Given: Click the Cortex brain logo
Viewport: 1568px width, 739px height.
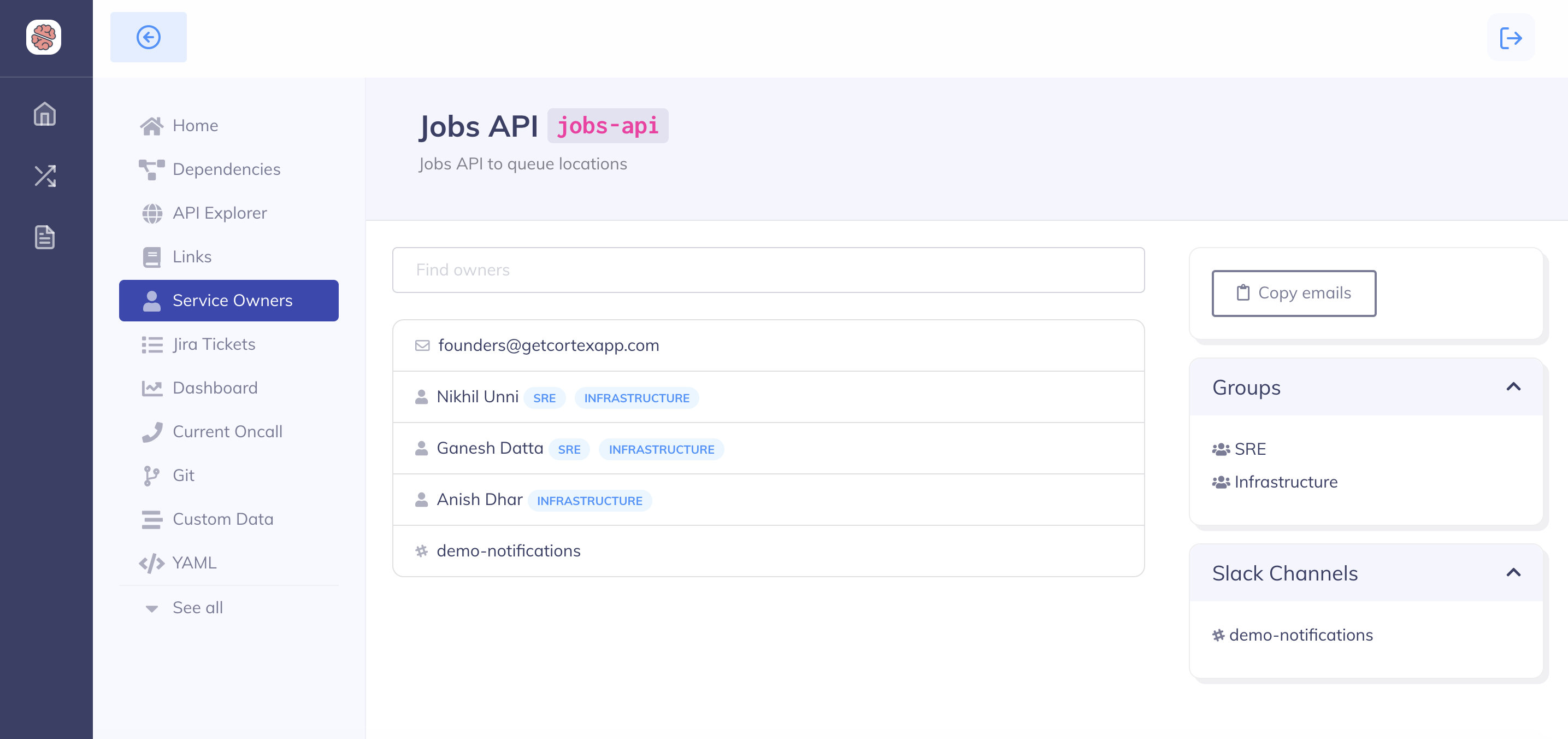Looking at the screenshot, I should tap(44, 37).
